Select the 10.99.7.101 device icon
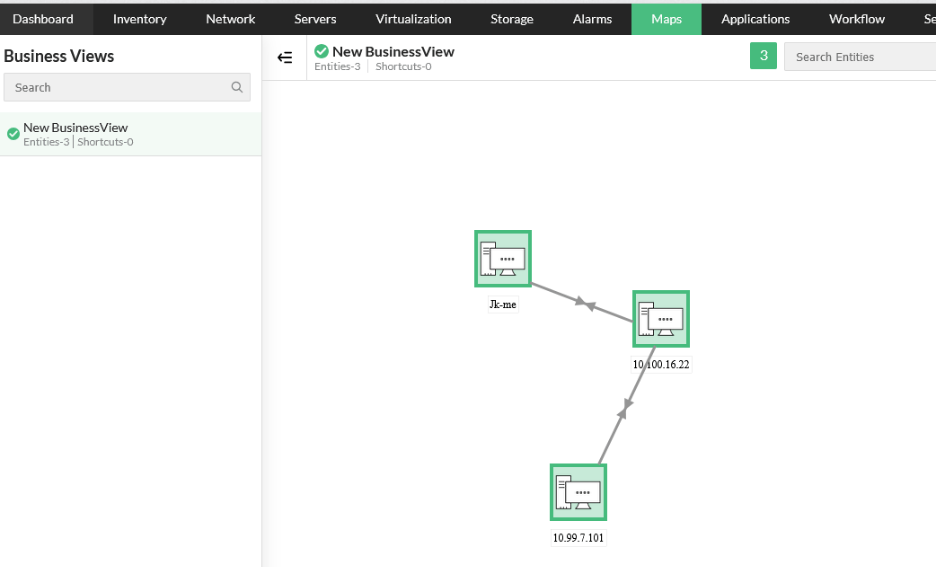Viewport: 936px width, 567px height. 578,492
